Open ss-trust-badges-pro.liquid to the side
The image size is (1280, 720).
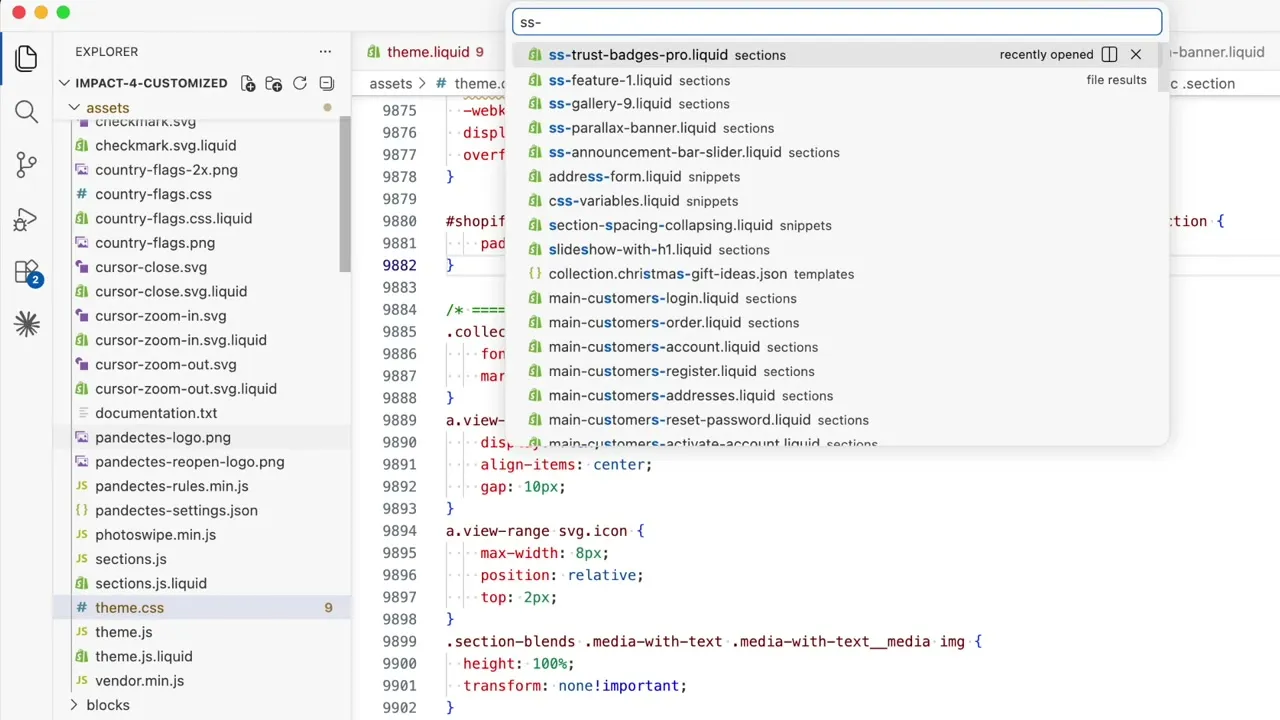click(x=1109, y=55)
